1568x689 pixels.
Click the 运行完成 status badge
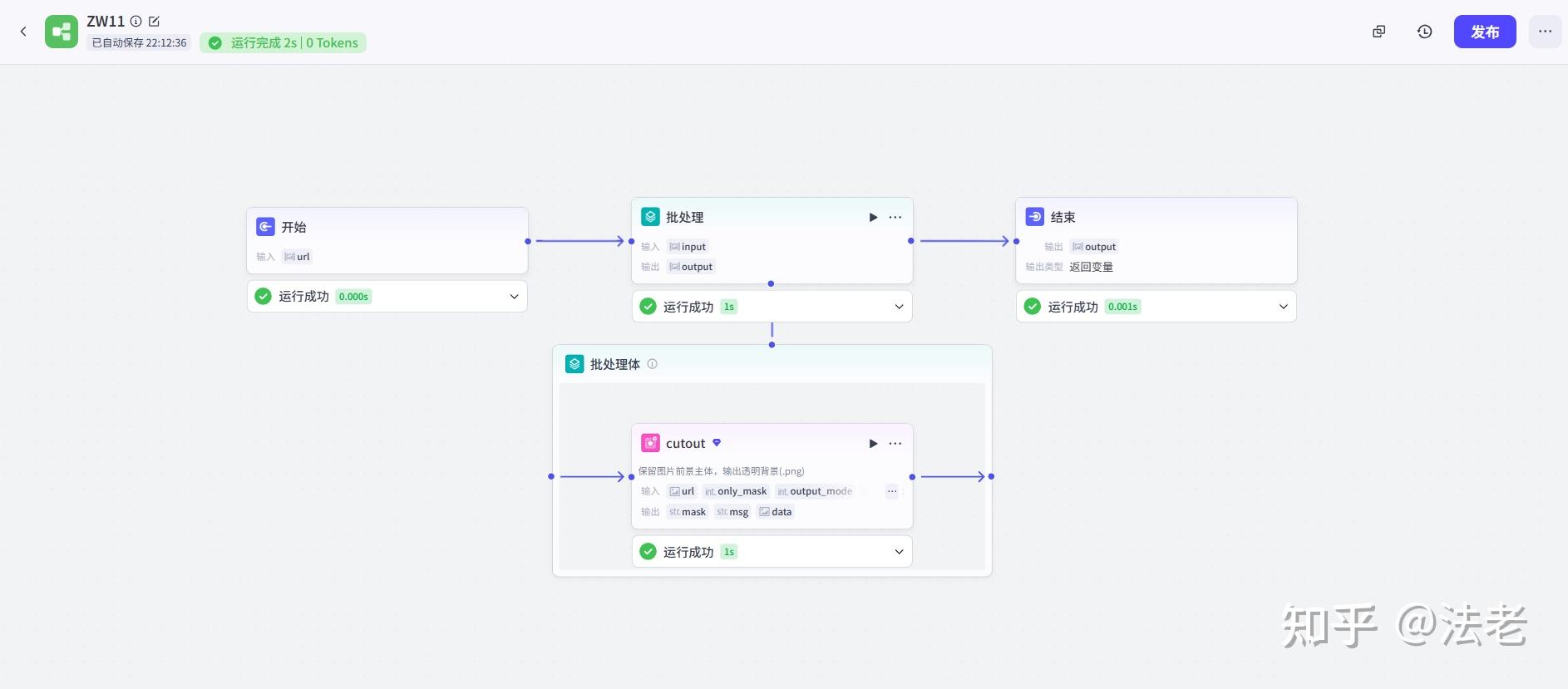click(284, 43)
